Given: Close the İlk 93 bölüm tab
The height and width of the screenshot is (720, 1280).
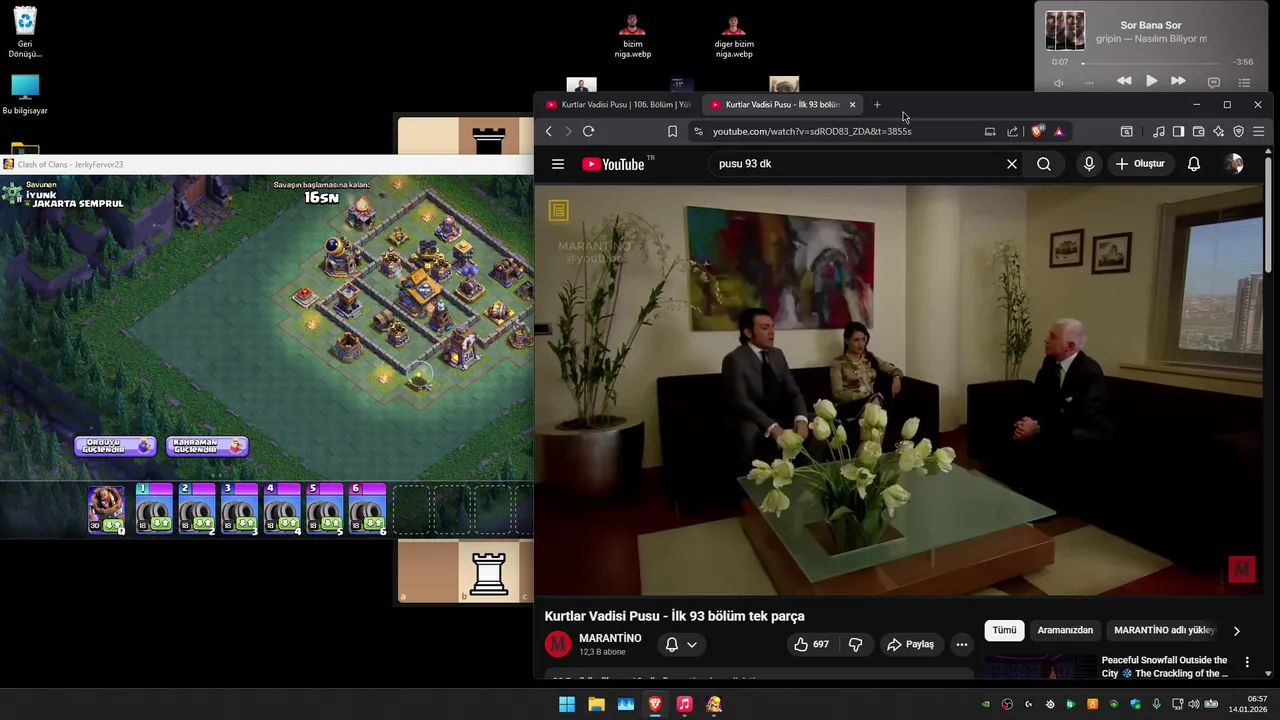Looking at the screenshot, I should [x=852, y=104].
